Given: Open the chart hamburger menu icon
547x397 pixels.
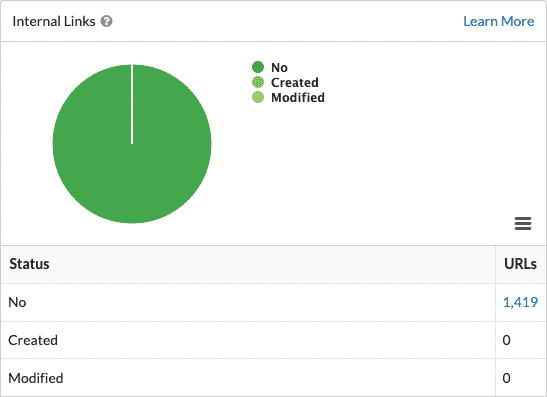Looking at the screenshot, I should pos(523,223).
